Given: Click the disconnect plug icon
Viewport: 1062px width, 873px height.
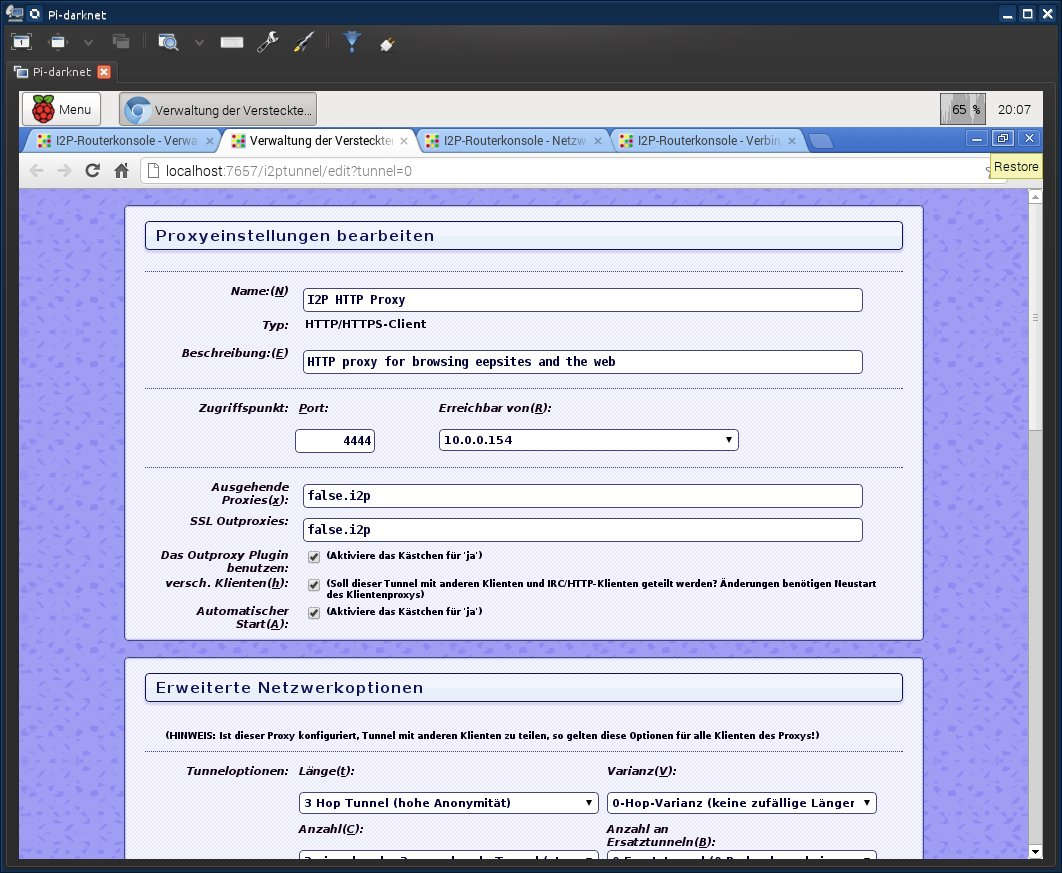Looking at the screenshot, I should click(387, 44).
